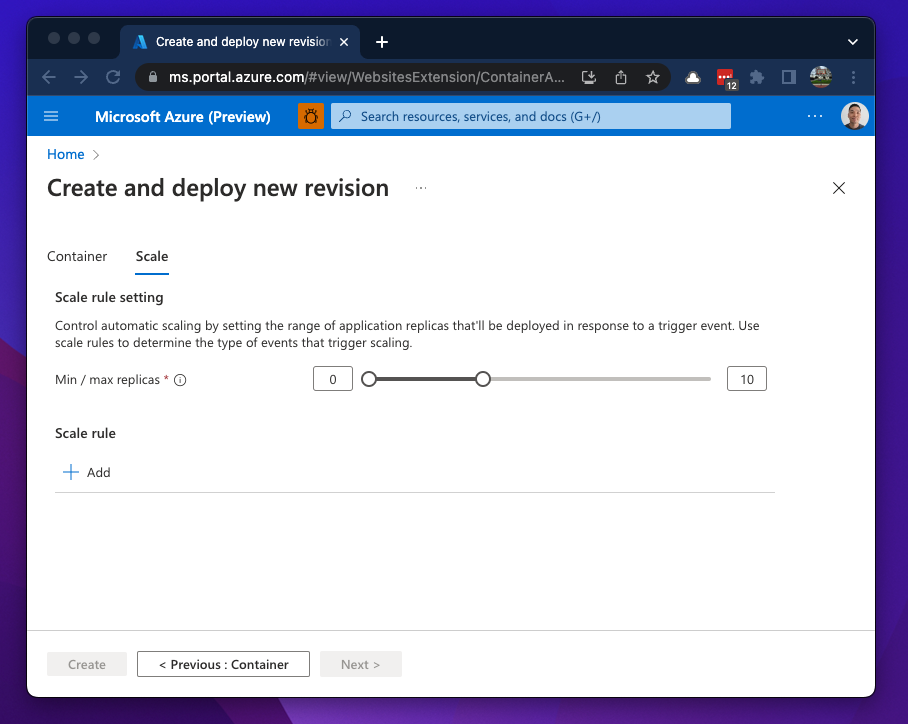Expand the tab search chevron in browser
Image resolution: width=908 pixels, height=724 pixels.
pos(852,42)
